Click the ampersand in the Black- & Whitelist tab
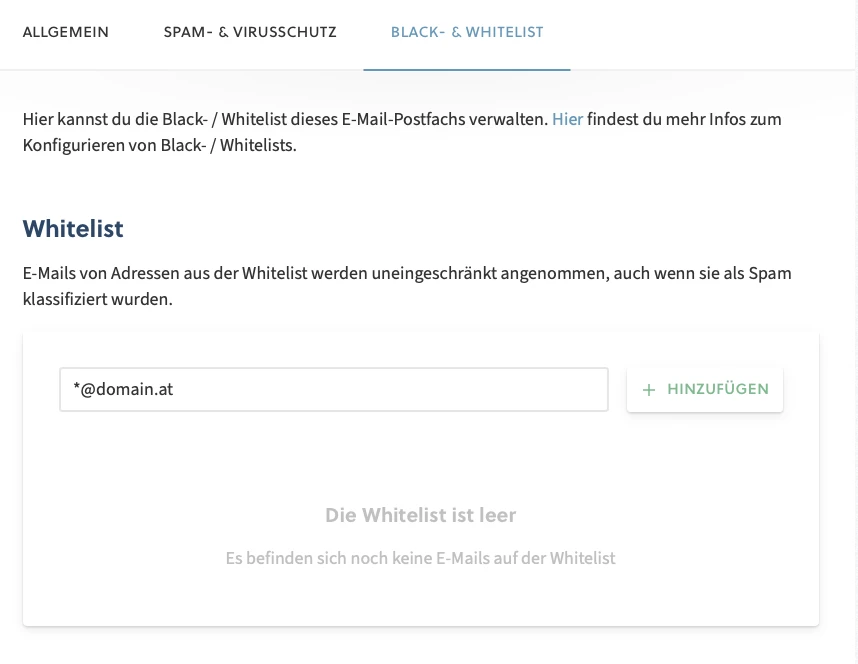 click(x=456, y=32)
